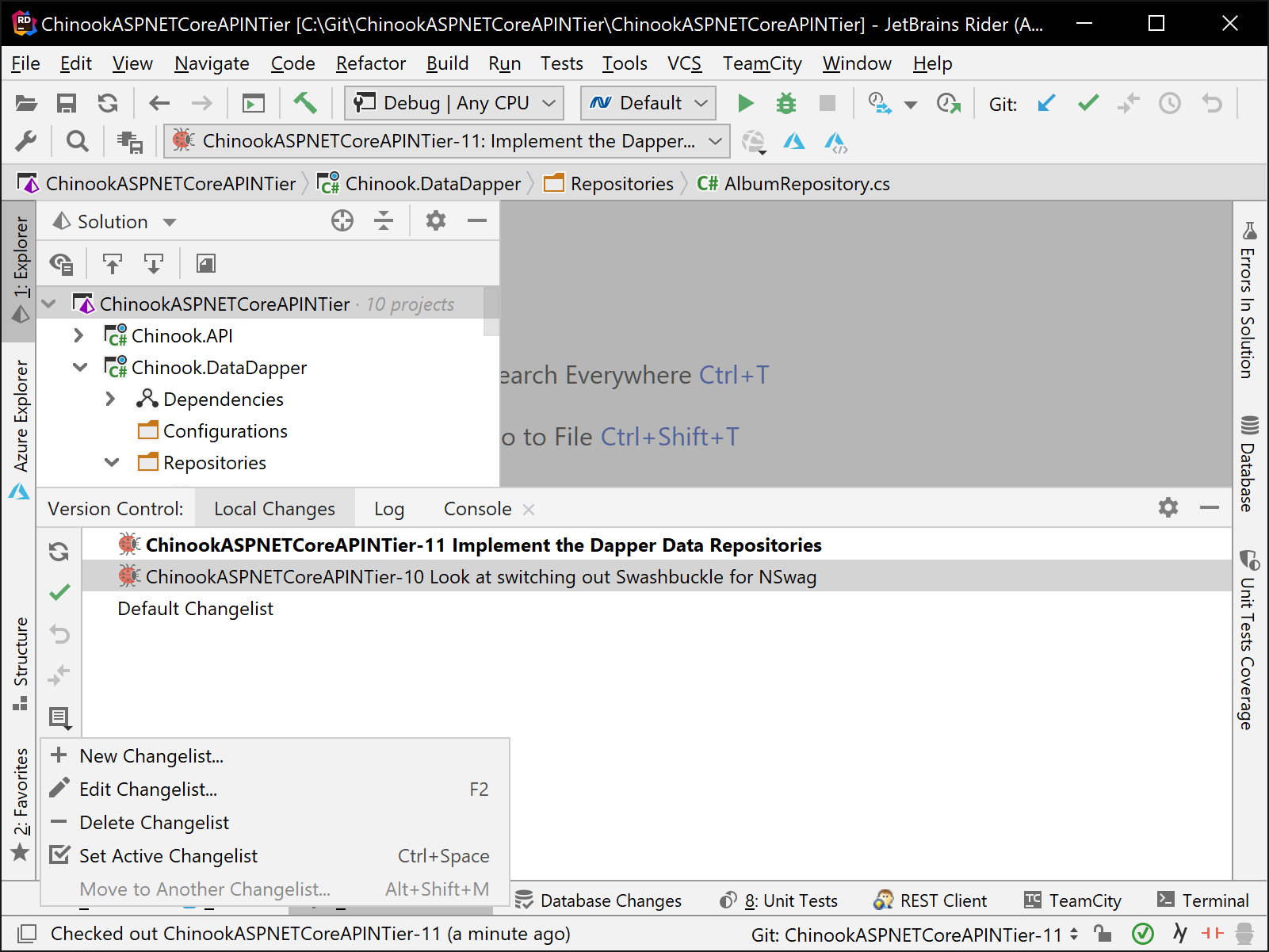Open Solution explorer gear settings

[436, 220]
